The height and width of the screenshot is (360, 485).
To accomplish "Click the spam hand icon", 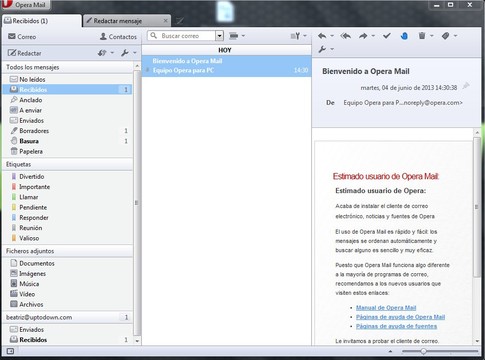I will (404, 36).
